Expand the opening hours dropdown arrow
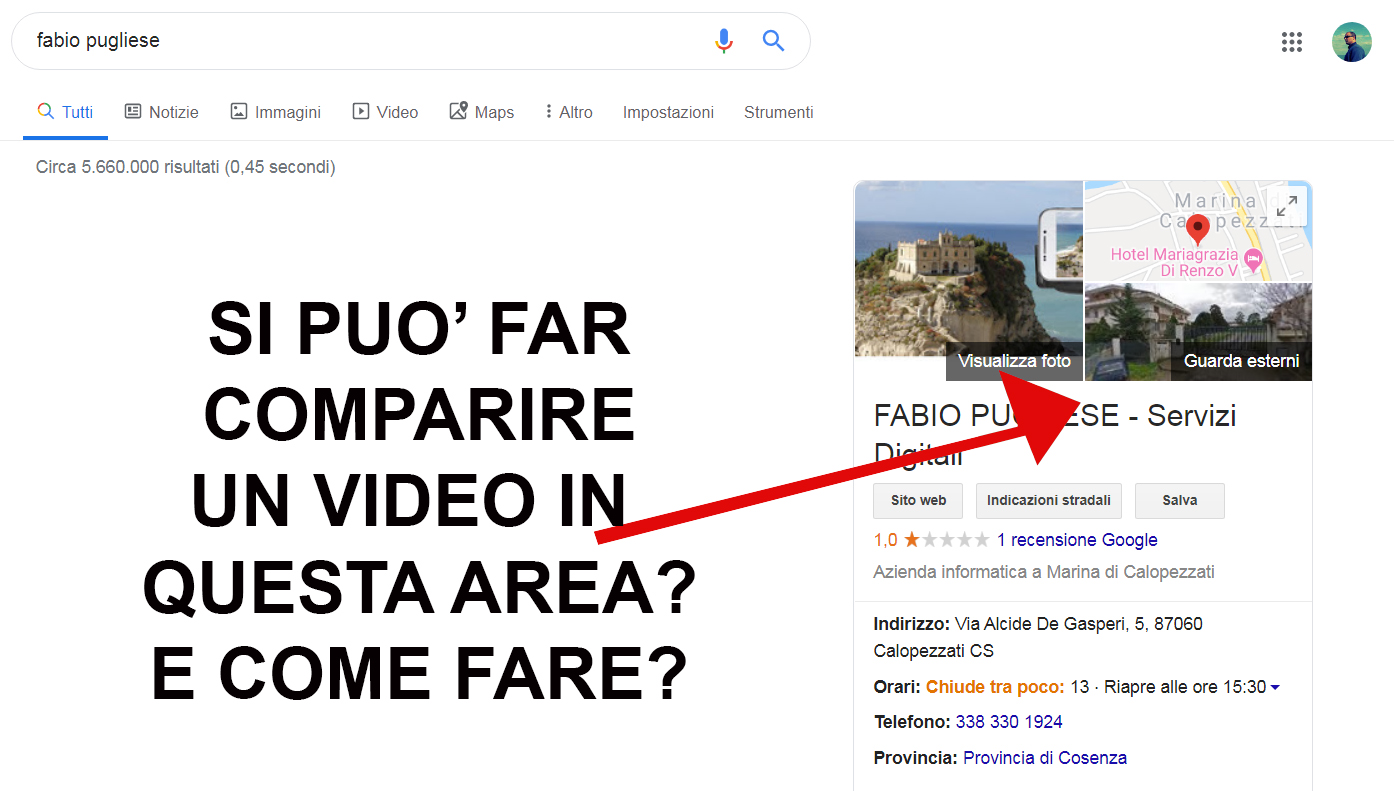This screenshot has height=791, width=1394. (x=1275, y=688)
